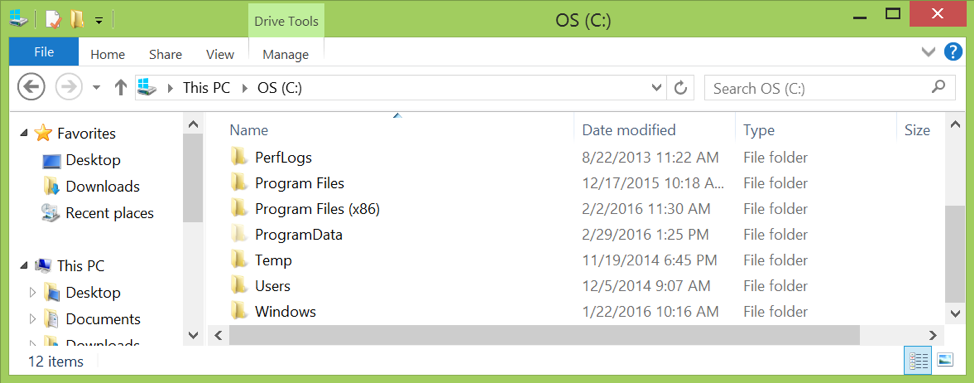
Task: Open the File menu
Action: [x=44, y=52]
